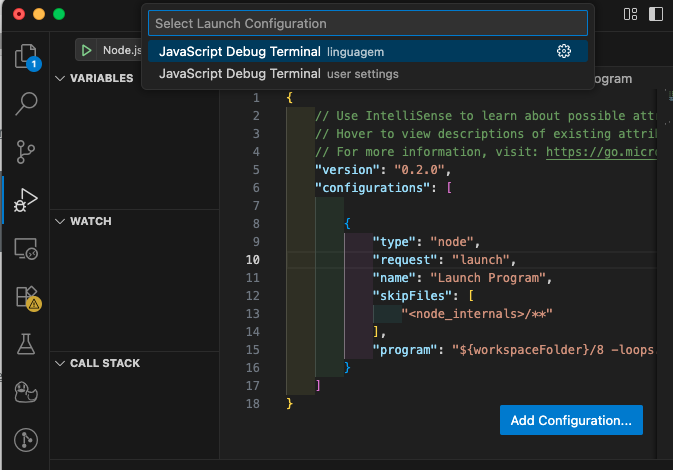Screen dimensions: 673x470
Task: Click the "0.2.0" version value
Action: click(x=420, y=170)
